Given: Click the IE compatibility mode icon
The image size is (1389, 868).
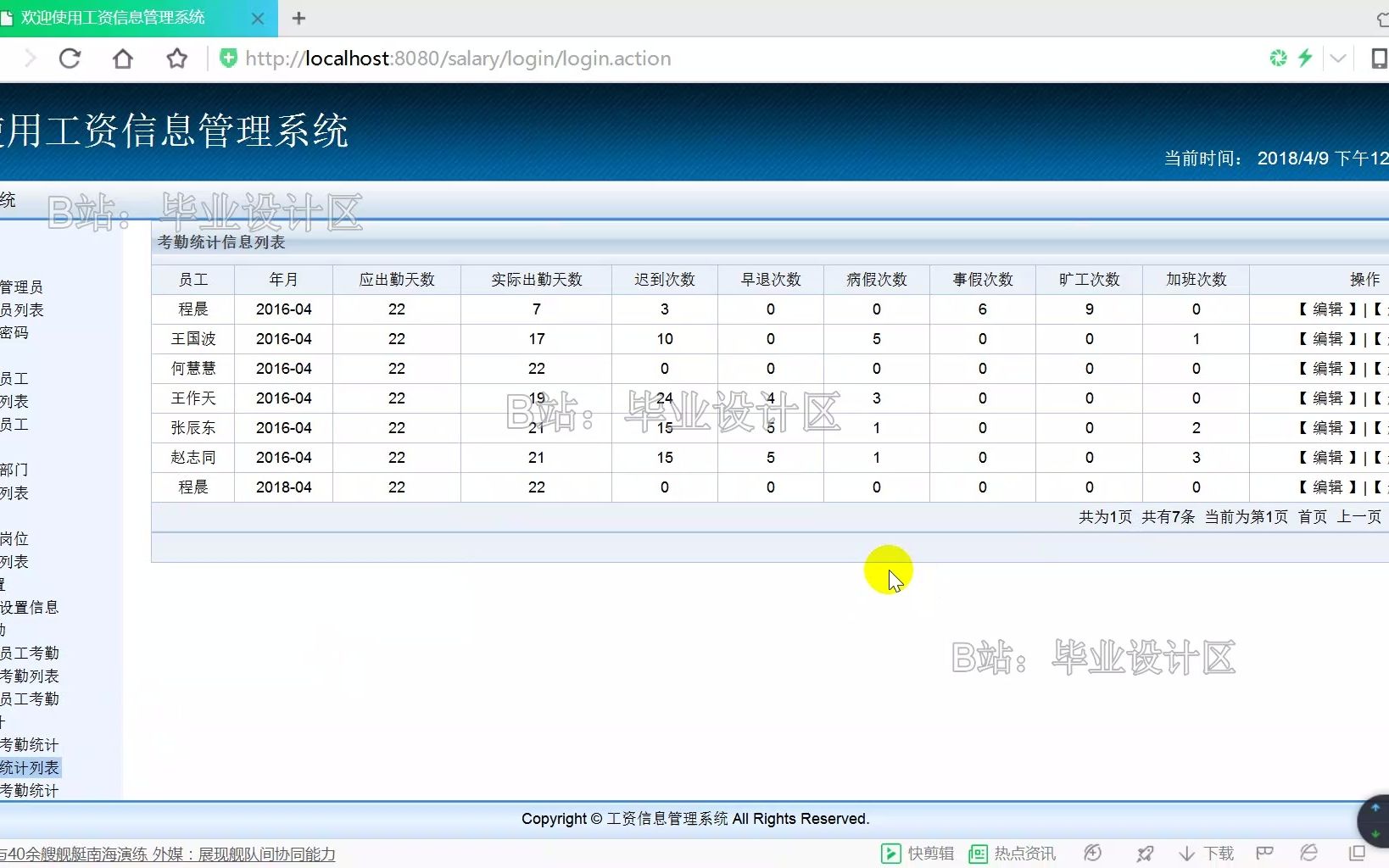Looking at the screenshot, I should pyautogui.click(x=1309, y=853).
